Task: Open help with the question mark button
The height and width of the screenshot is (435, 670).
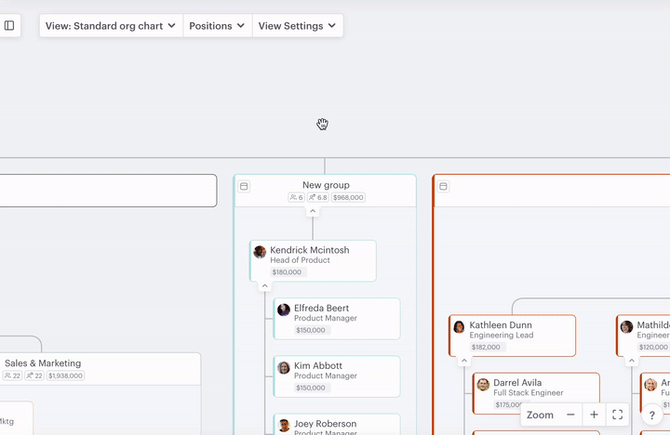Action: click(x=652, y=415)
